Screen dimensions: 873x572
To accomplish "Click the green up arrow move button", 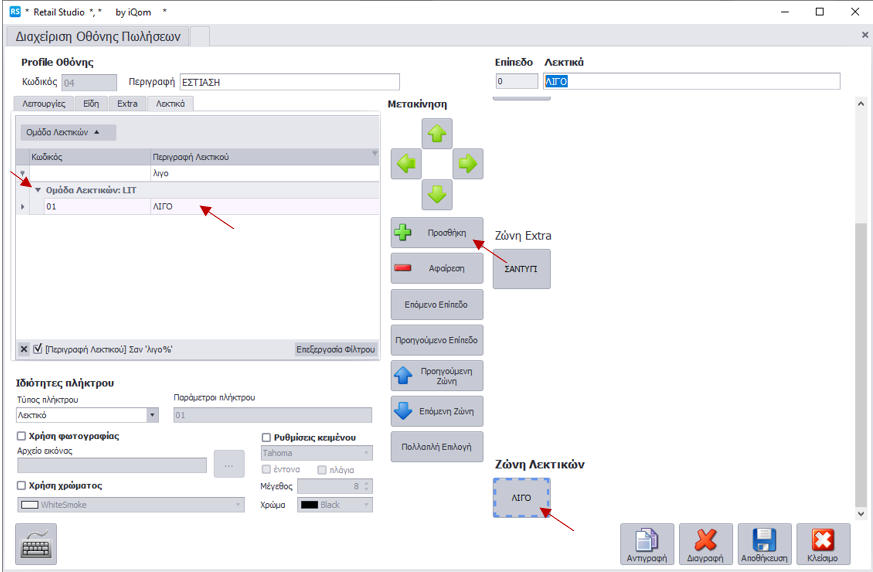I will [x=437, y=133].
